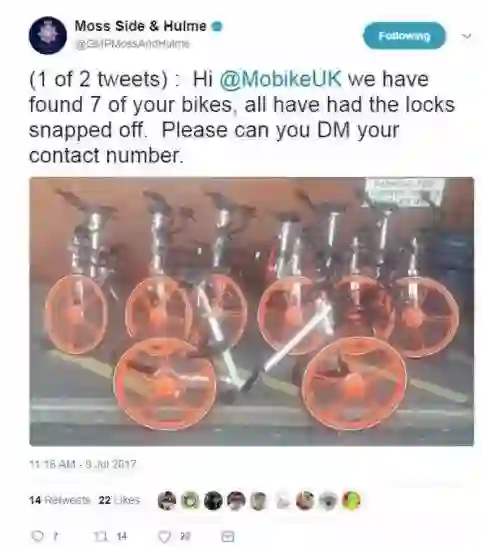The image size is (482, 549).
Task: View the 14 Retweets list
Action: 59,500
